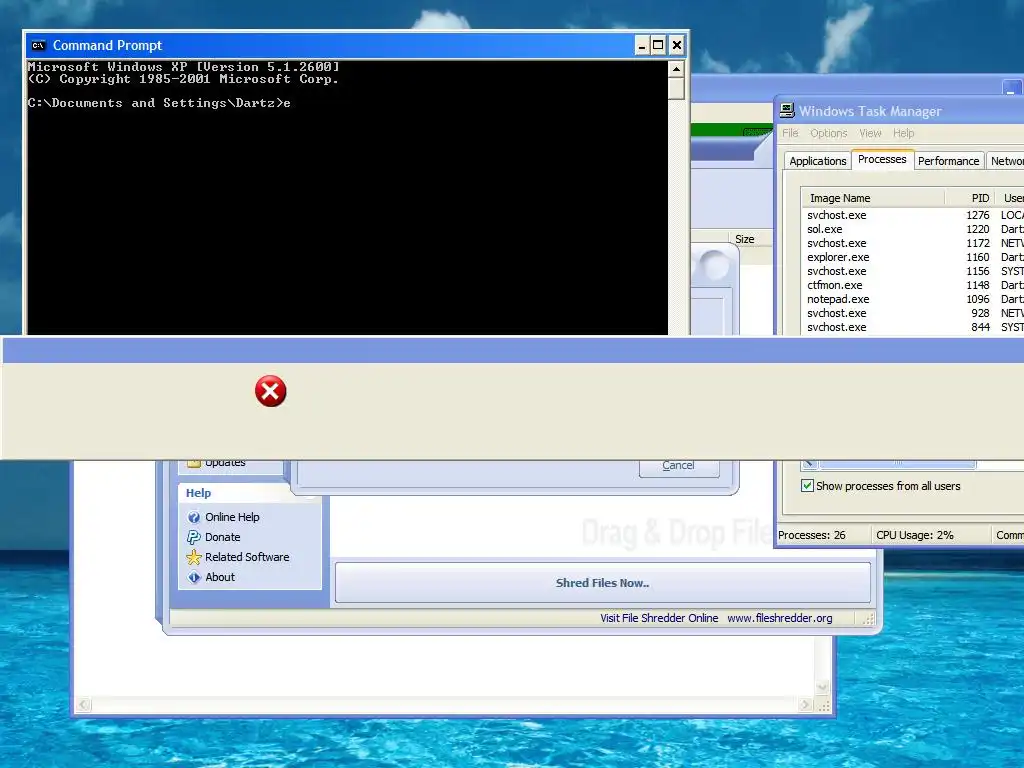
Task: Switch to the Applications tab
Action: tap(818, 161)
